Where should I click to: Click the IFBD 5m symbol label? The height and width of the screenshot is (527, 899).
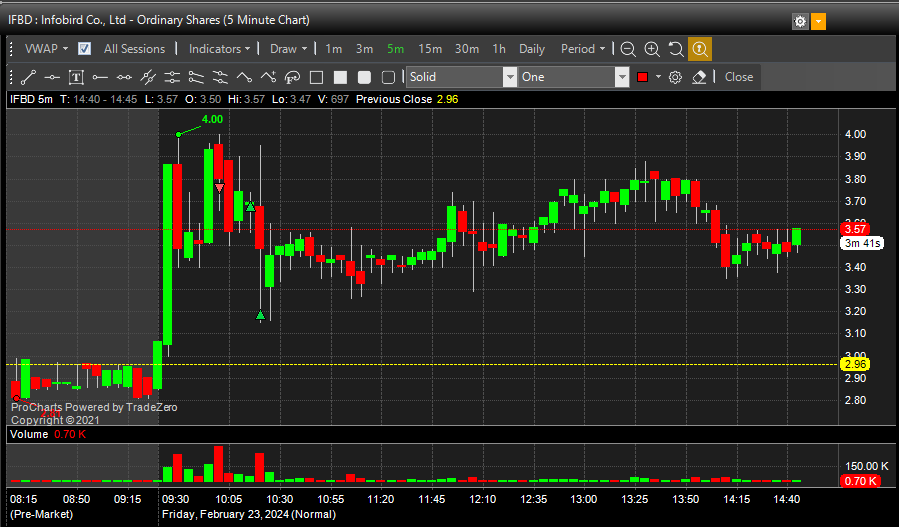tap(31, 99)
